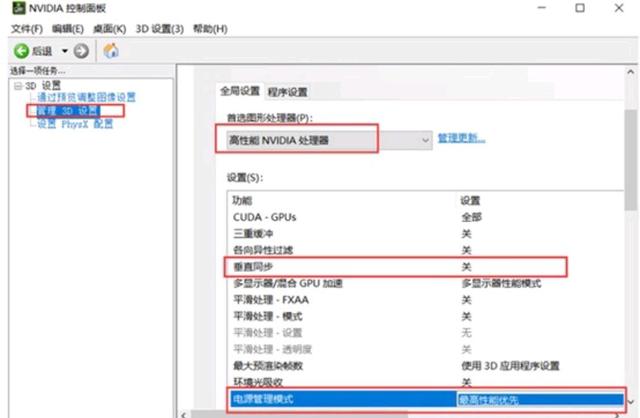Click the grey Forward arrow icon
Image resolution: width=640 pixels, height=418 pixels.
(x=81, y=51)
